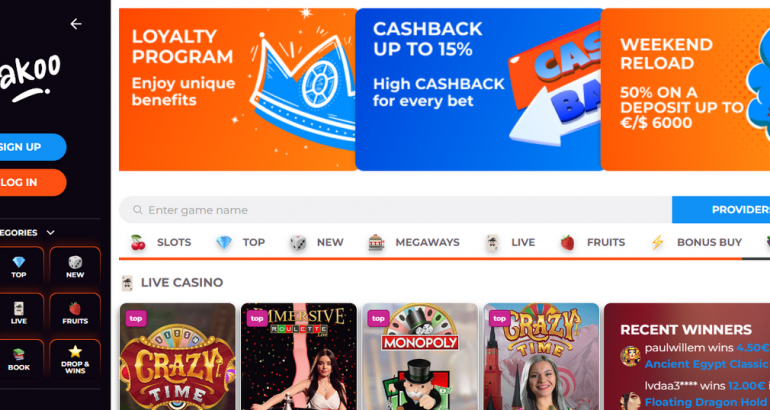Focus the Enter game name field
This screenshot has width=770, height=410.
[x=395, y=210]
